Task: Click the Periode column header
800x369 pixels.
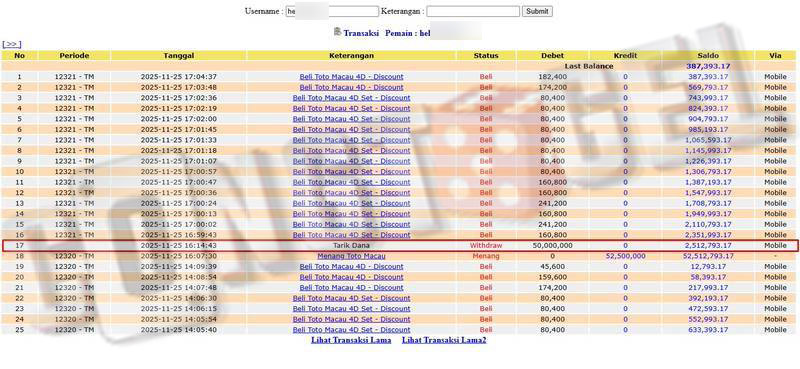Action: click(74, 55)
